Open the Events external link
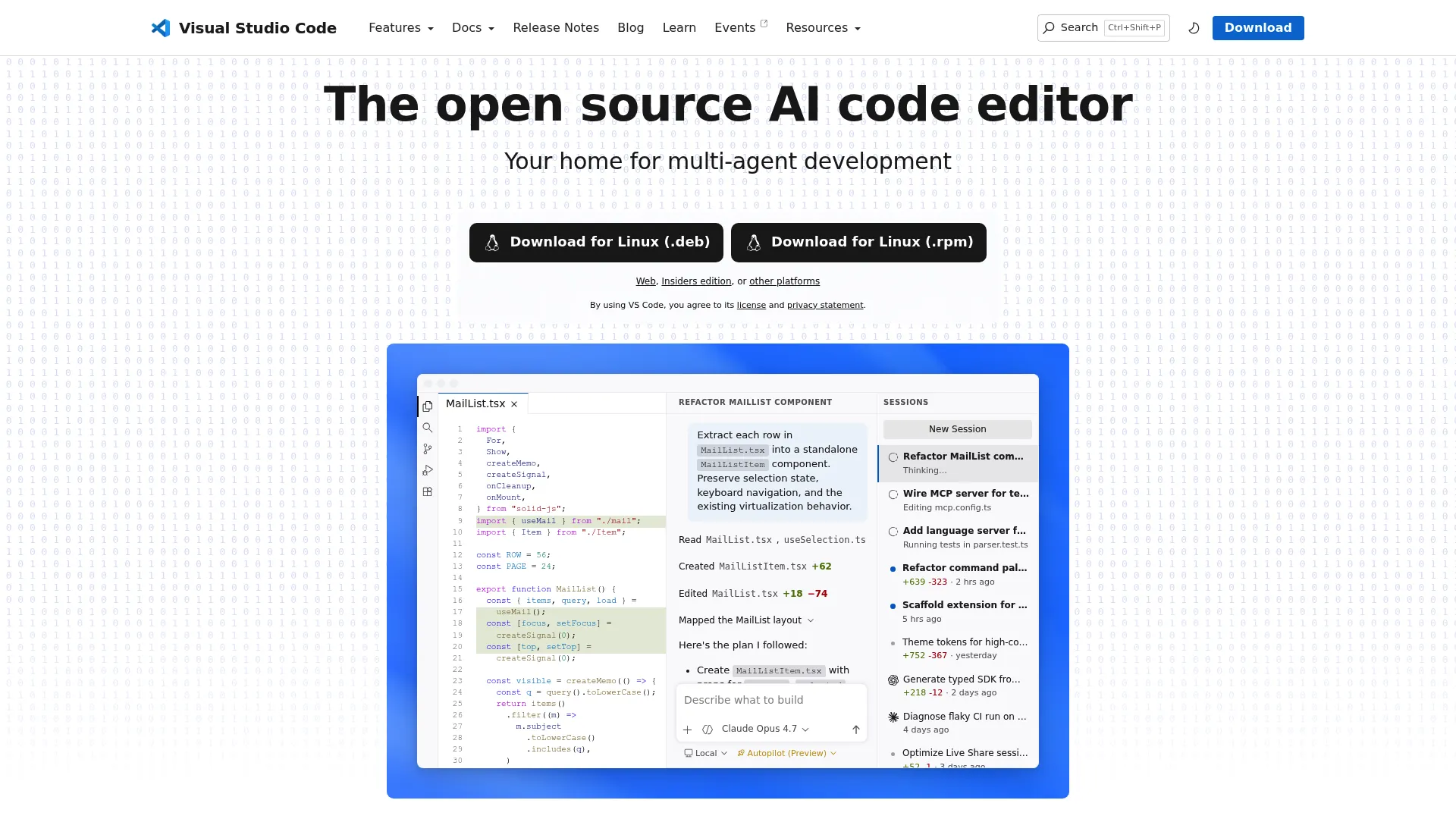Image resolution: width=1456 pixels, height=819 pixels. click(x=741, y=28)
